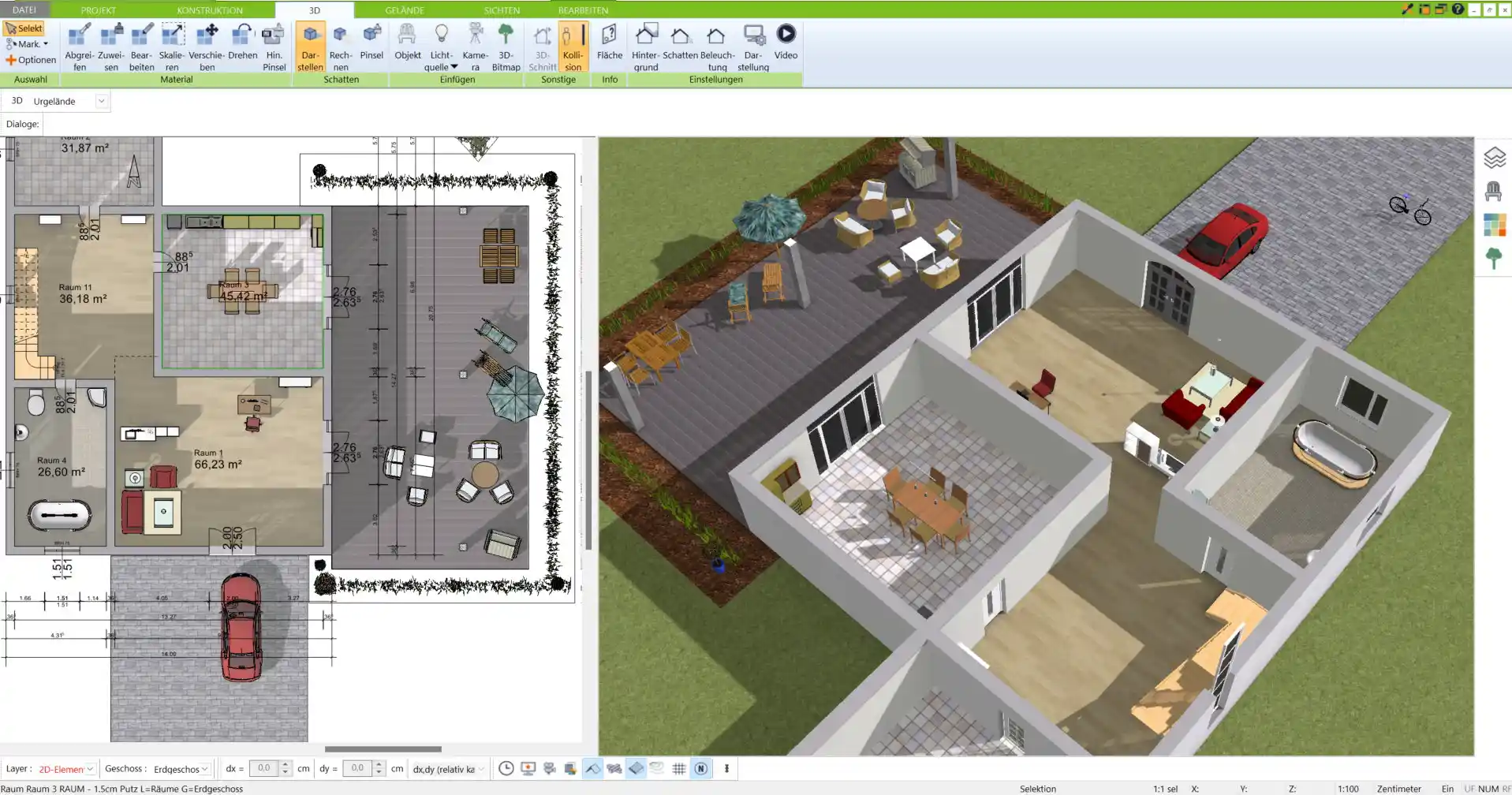Open the Bearbeiten material tool
1512x795 pixels.
point(141,47)
